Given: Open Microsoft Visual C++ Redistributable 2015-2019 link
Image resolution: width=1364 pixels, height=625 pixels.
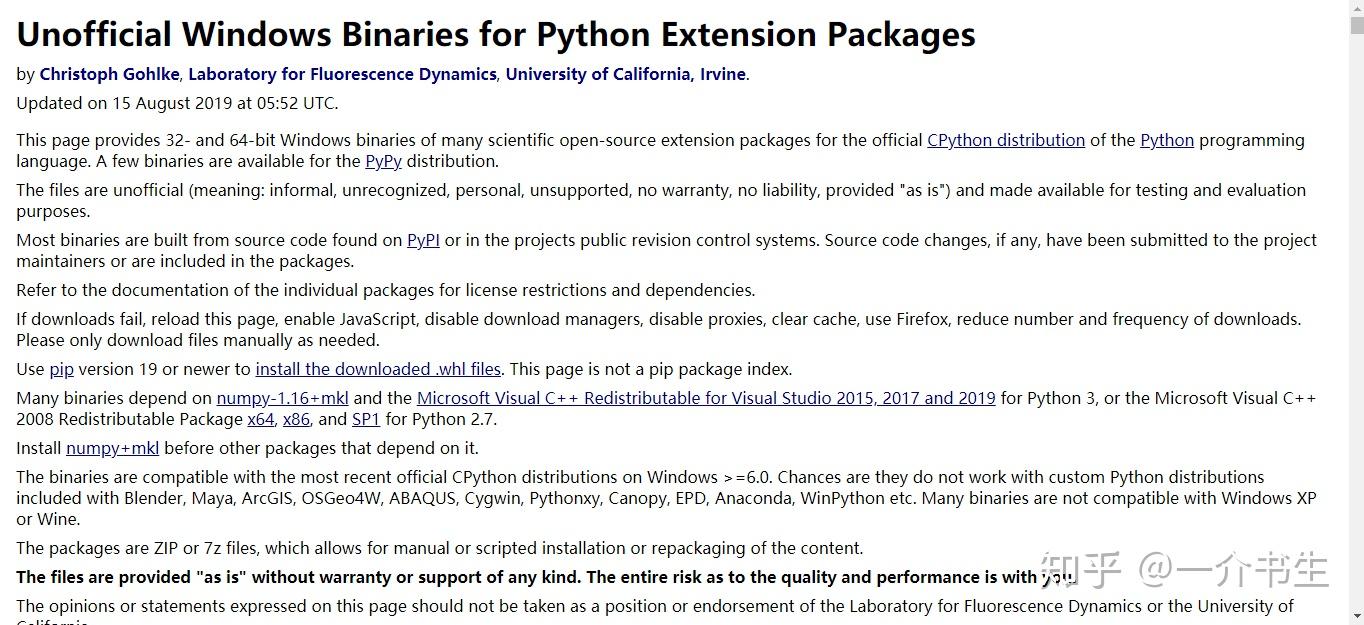Looking at the screenshot, I should 705,398.
